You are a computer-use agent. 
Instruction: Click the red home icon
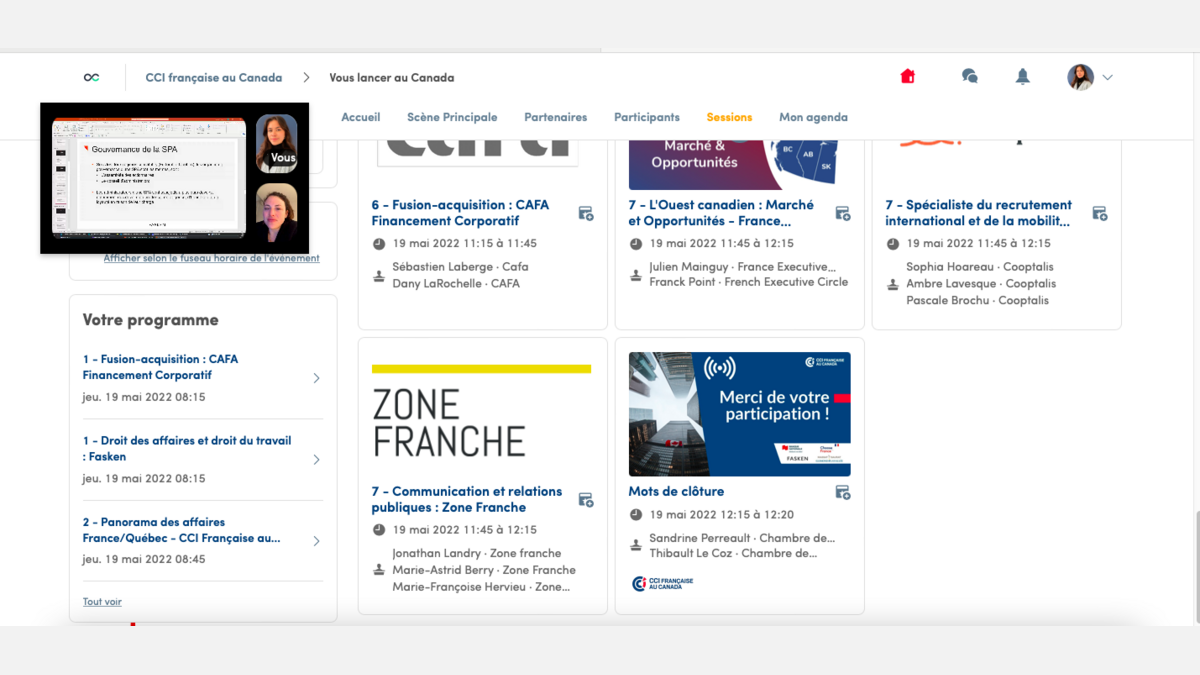tap(908, 77)
